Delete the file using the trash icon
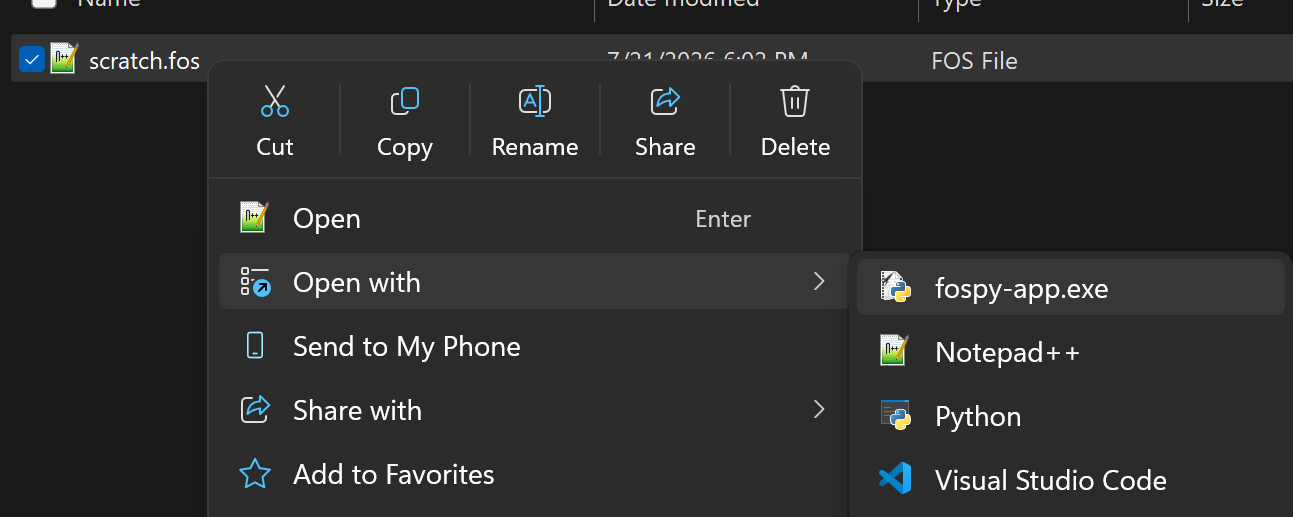The height and width of the screenshot is (517, 1293). [x=795, y=102]
